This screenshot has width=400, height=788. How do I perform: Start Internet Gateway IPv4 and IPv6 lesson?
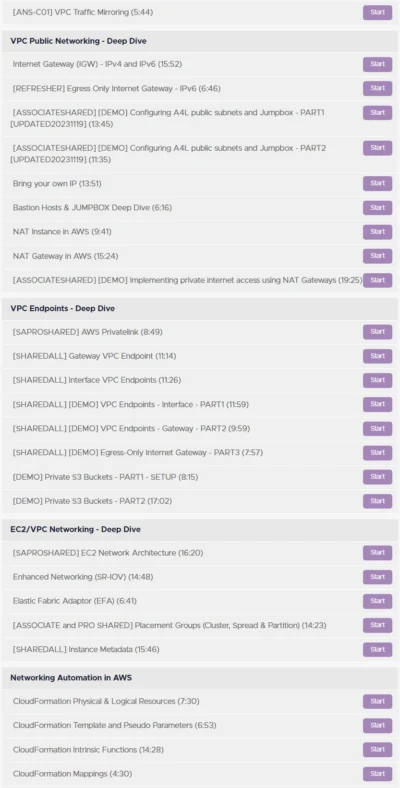pos(377,64)
